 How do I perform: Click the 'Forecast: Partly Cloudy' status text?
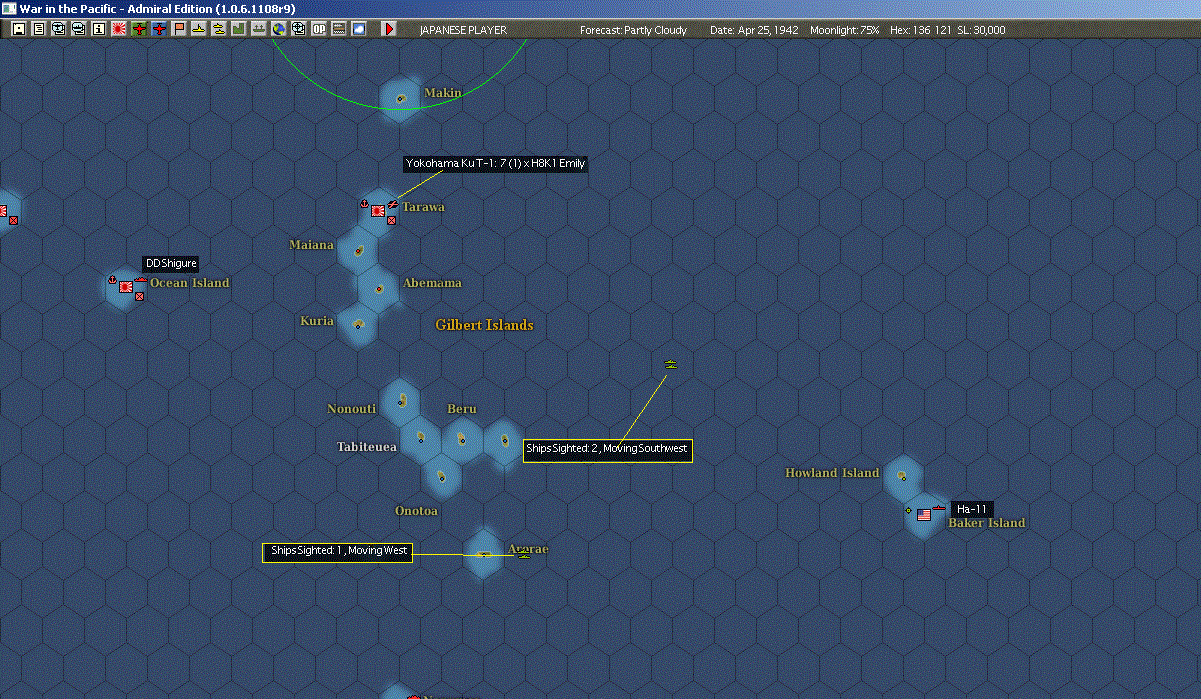634,30
